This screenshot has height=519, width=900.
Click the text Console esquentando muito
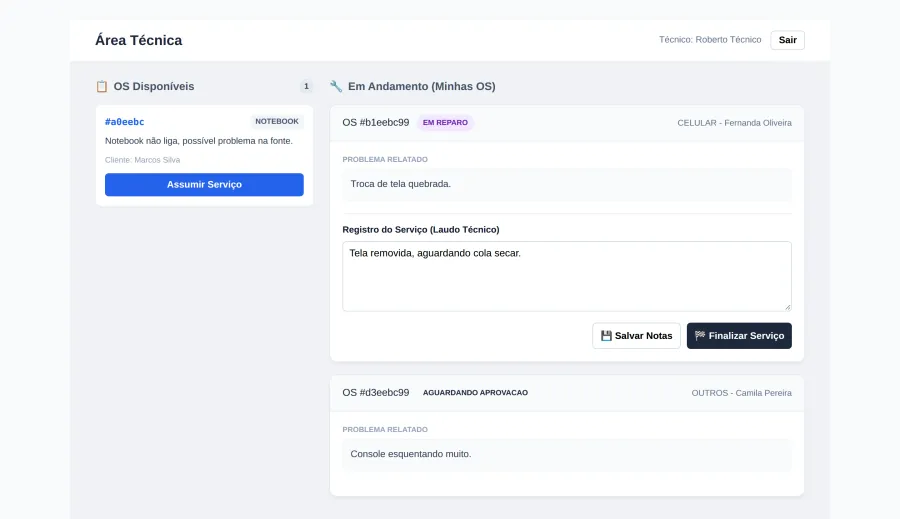(411, 454)
